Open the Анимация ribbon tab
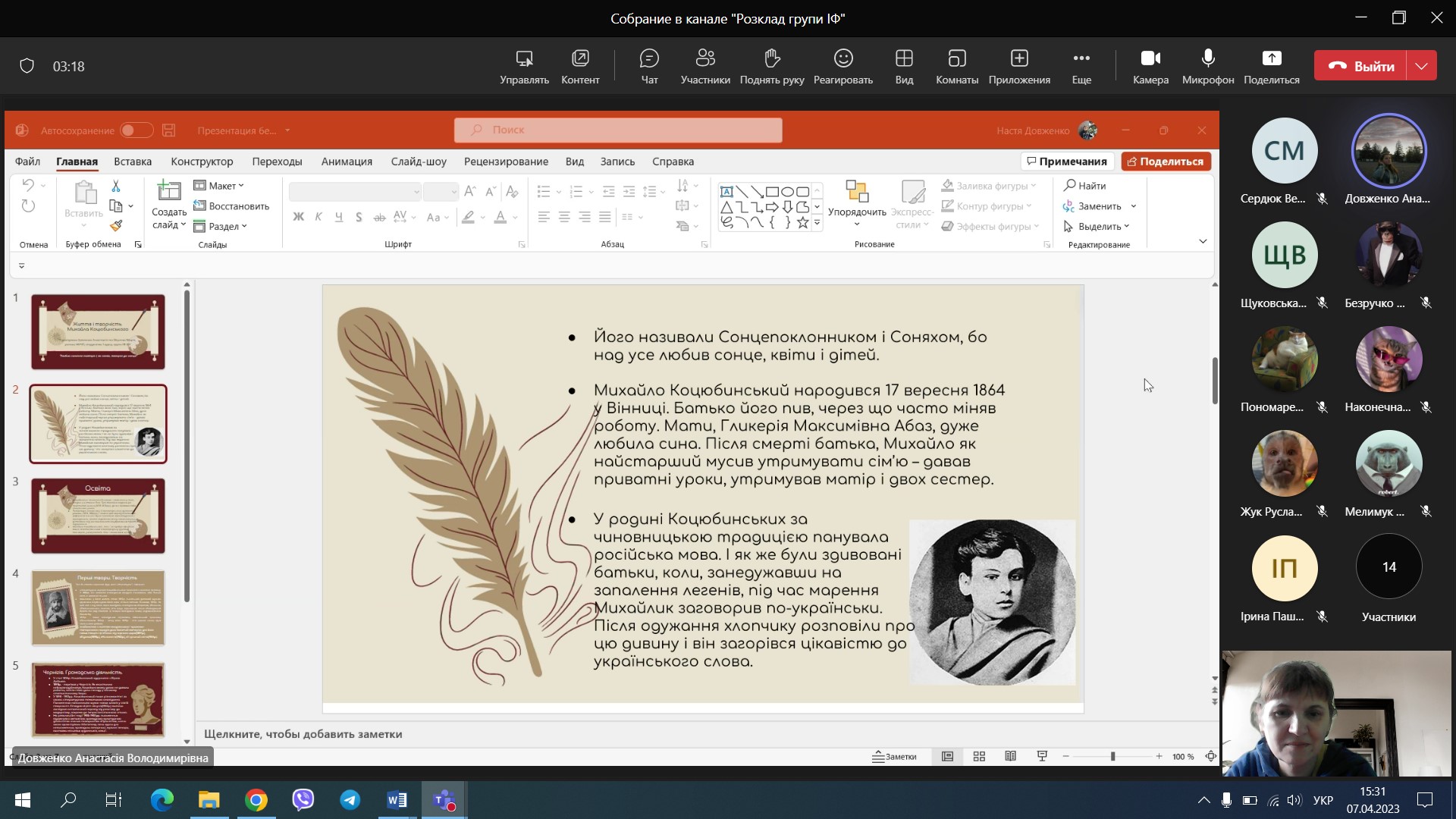Image resolution: width=1456 pixels, height=819 pixels. (x=347, y=162)
